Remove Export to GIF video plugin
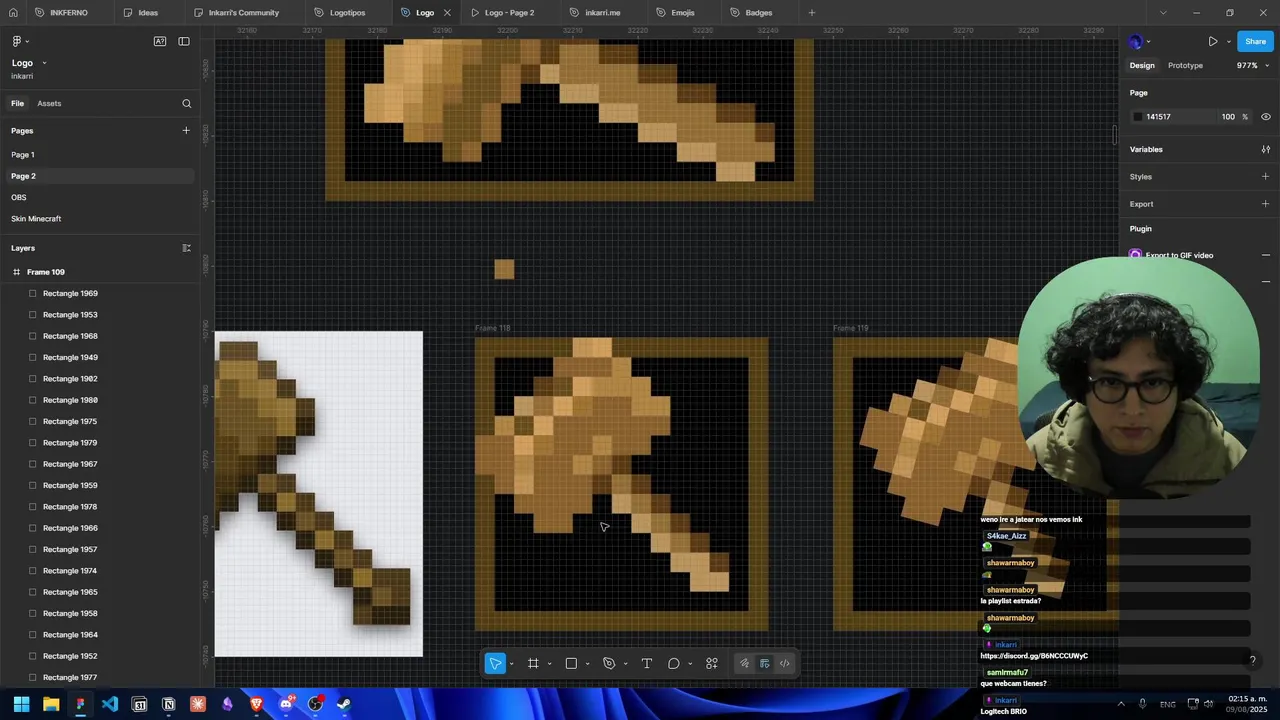 click(x=1266, y=255)
